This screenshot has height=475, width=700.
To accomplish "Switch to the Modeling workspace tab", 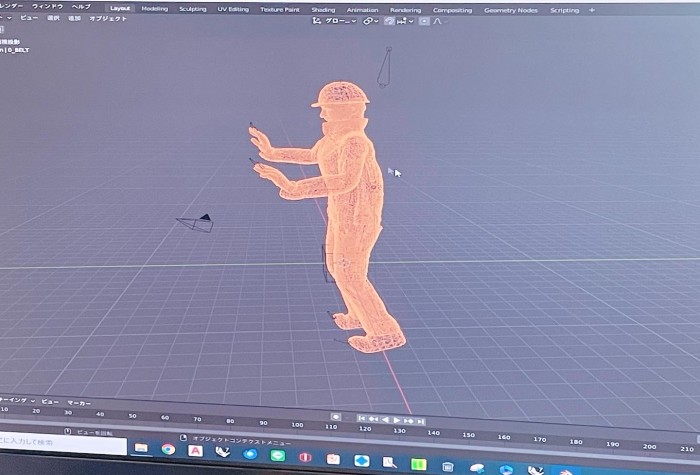I will [x=155, y=9].
